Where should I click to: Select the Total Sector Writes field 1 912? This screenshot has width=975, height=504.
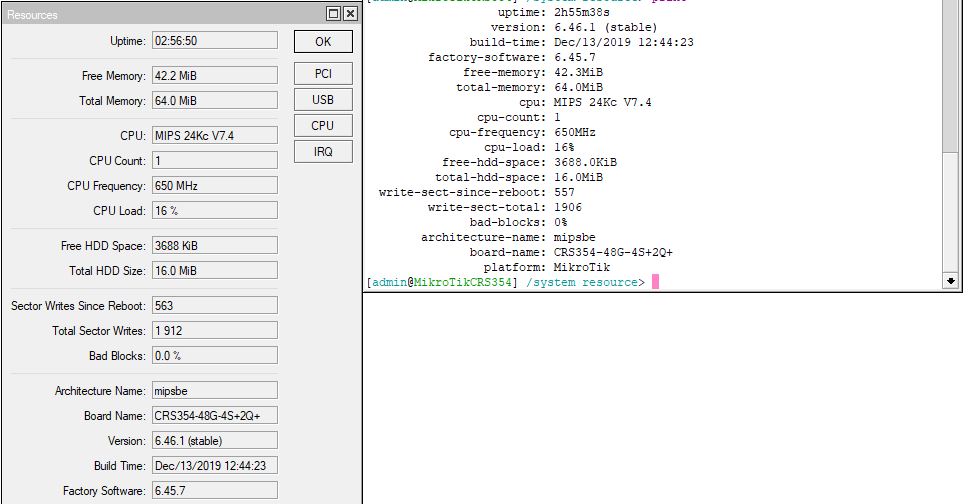(215, 330)
